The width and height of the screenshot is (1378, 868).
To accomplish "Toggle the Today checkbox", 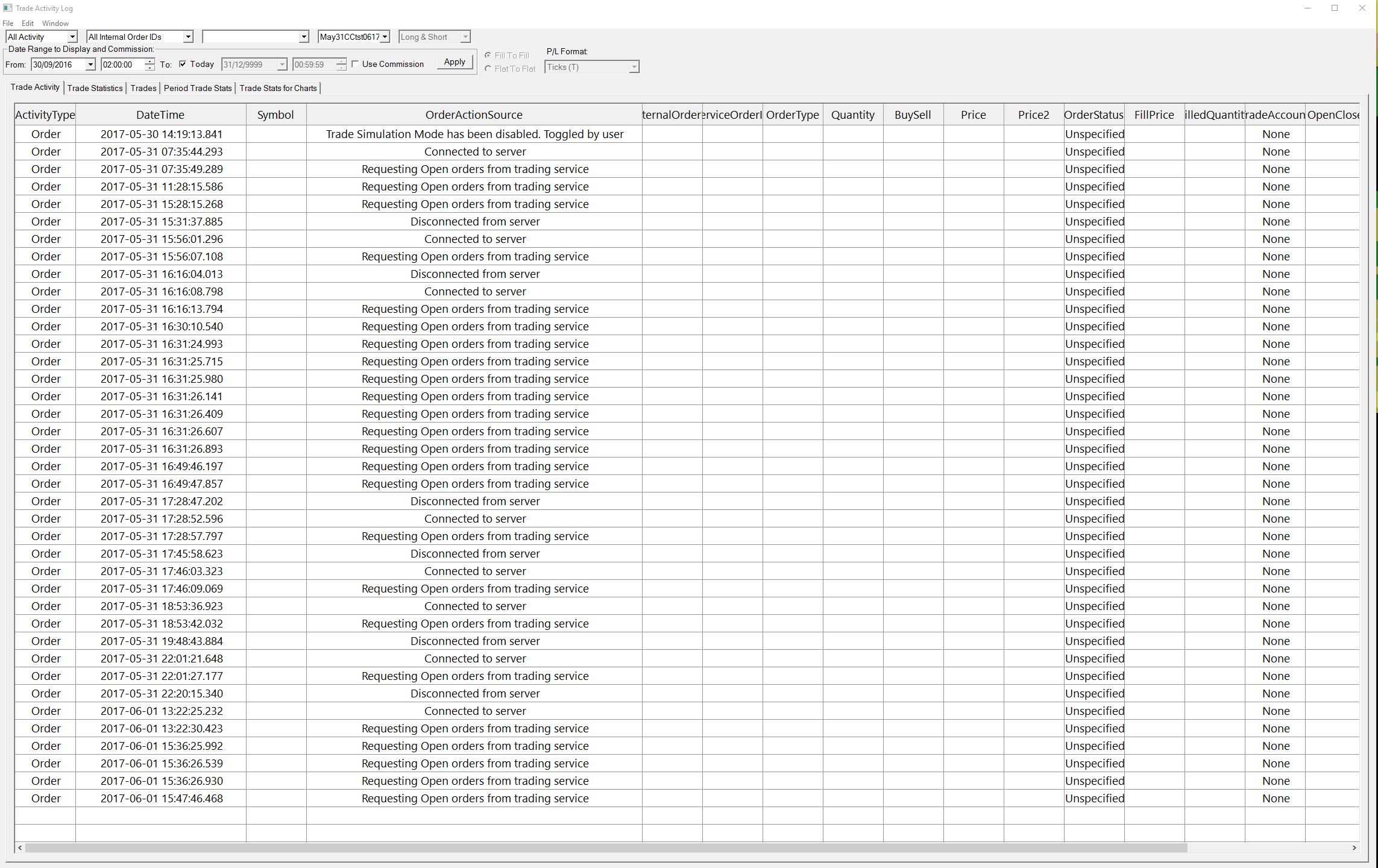I will (x=183, y=64).
